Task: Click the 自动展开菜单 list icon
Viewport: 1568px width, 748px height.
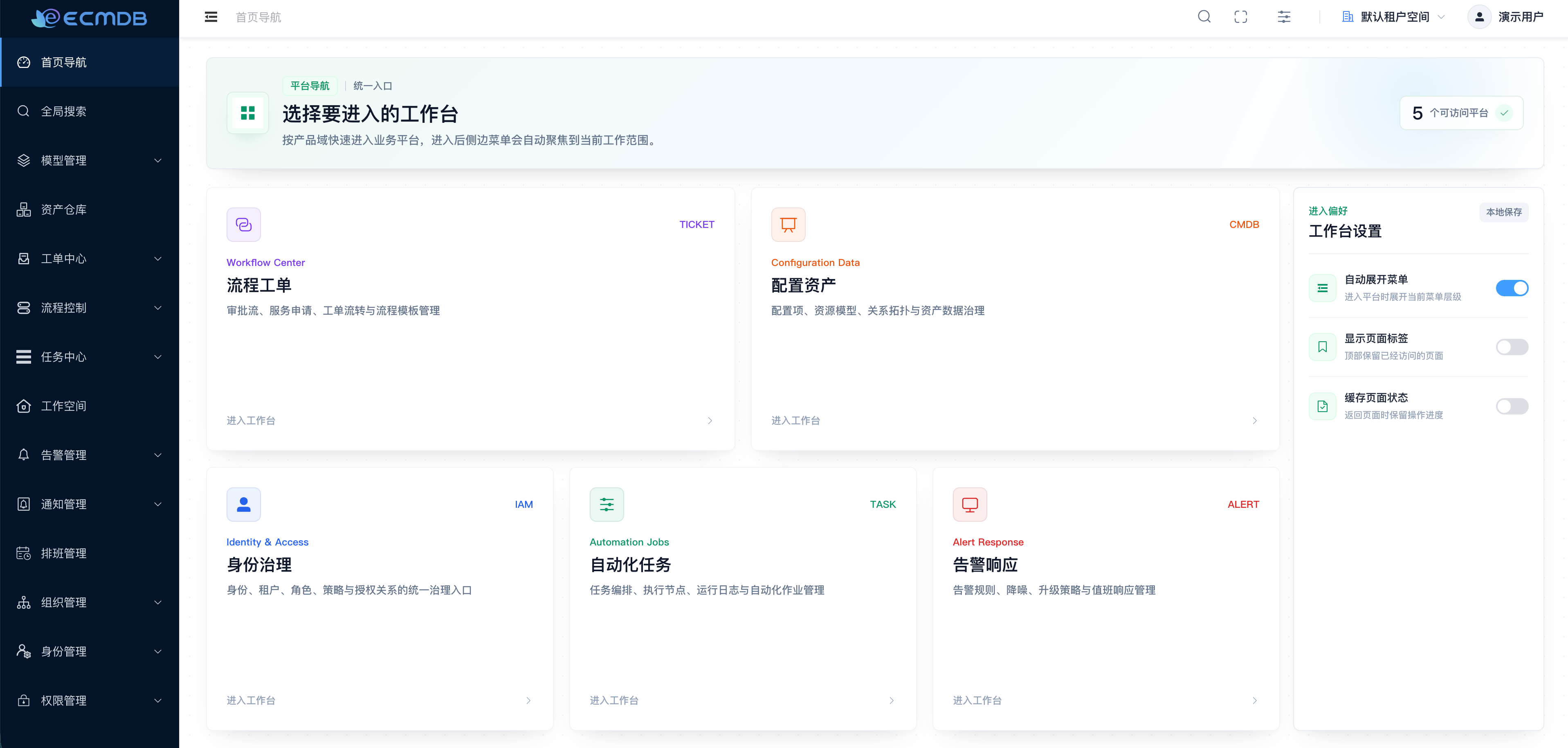Action: coord(1322,288)
